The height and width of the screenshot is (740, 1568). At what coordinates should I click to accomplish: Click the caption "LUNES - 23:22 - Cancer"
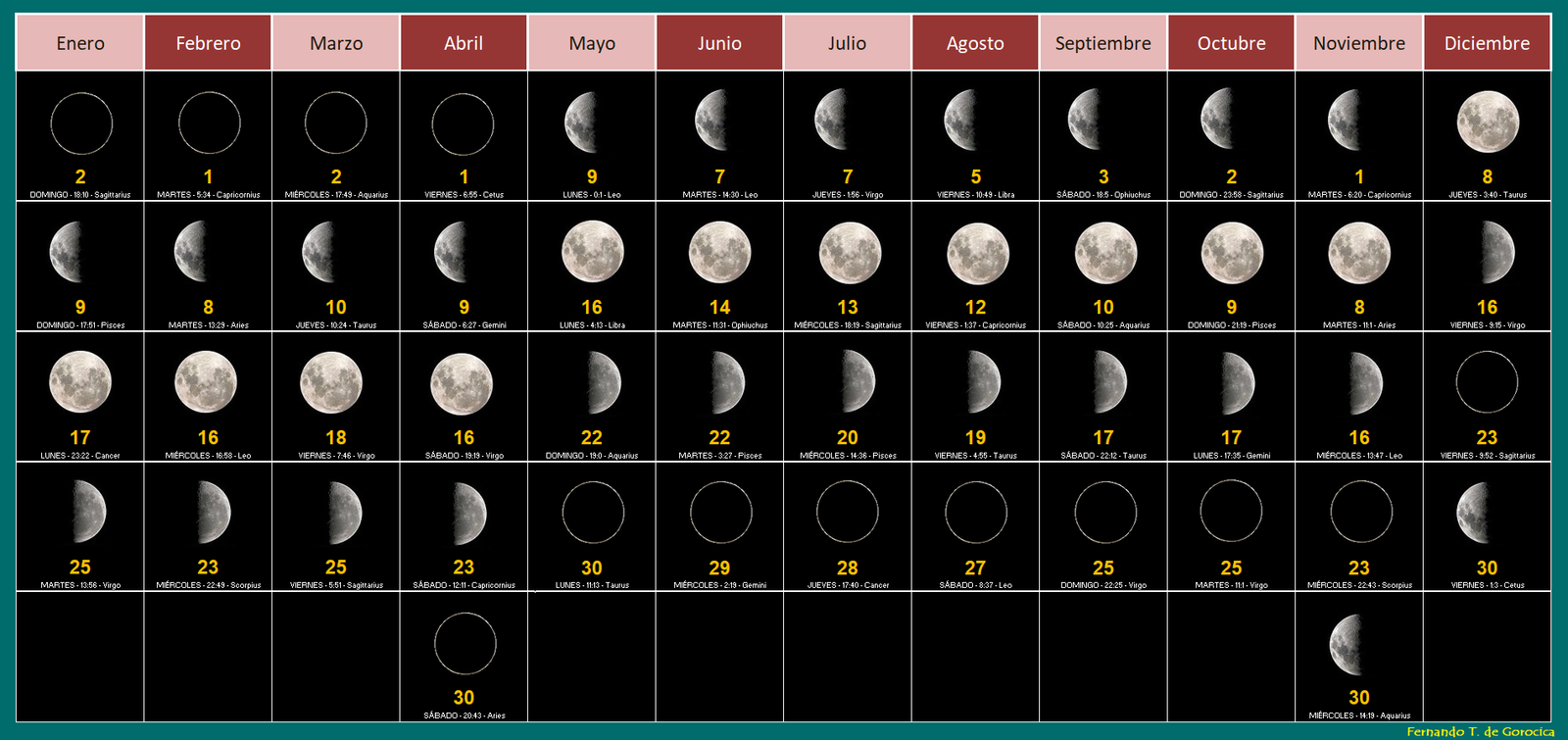(x=80, y=456)
